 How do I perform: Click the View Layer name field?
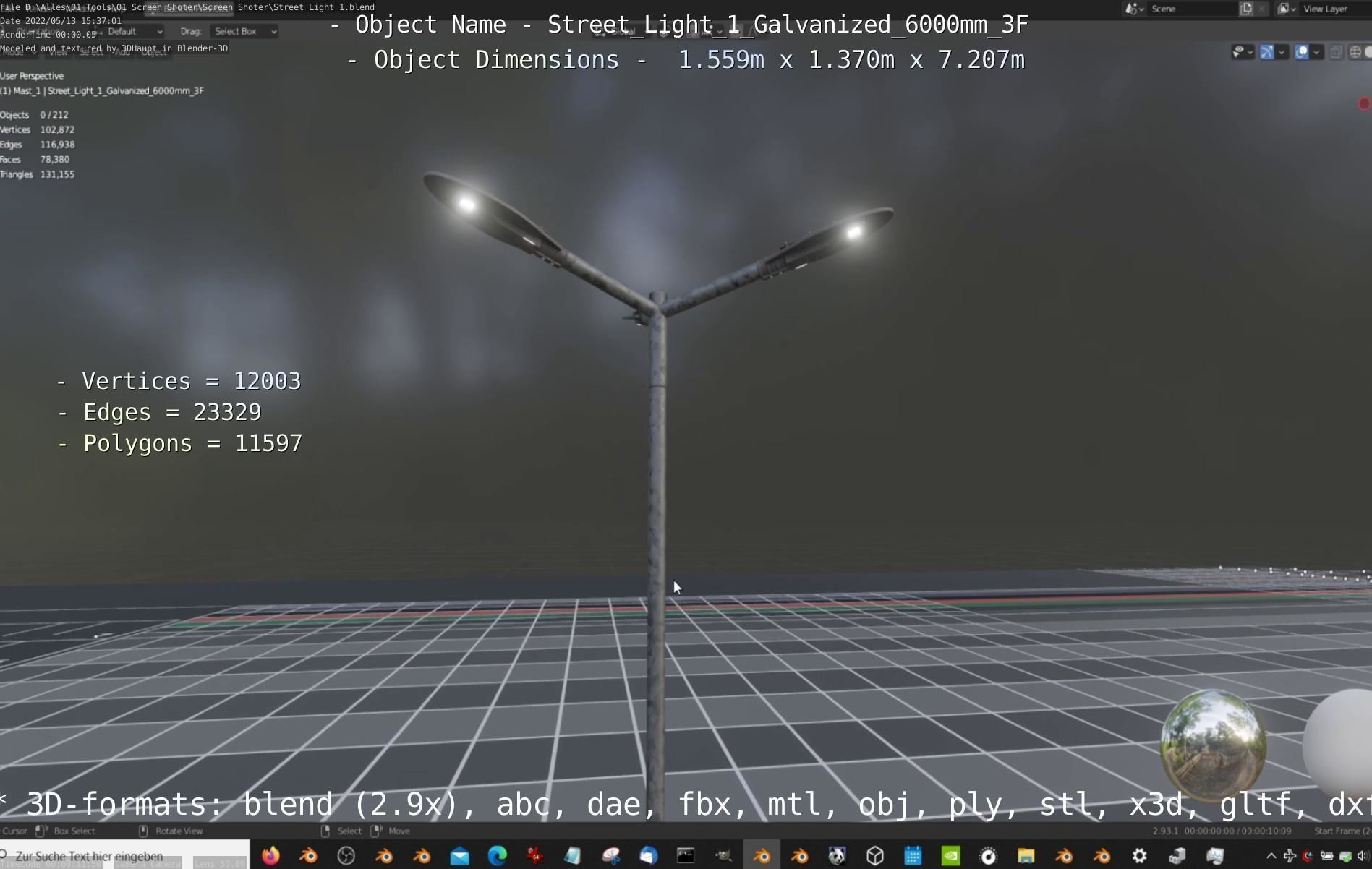(1334, 9)
